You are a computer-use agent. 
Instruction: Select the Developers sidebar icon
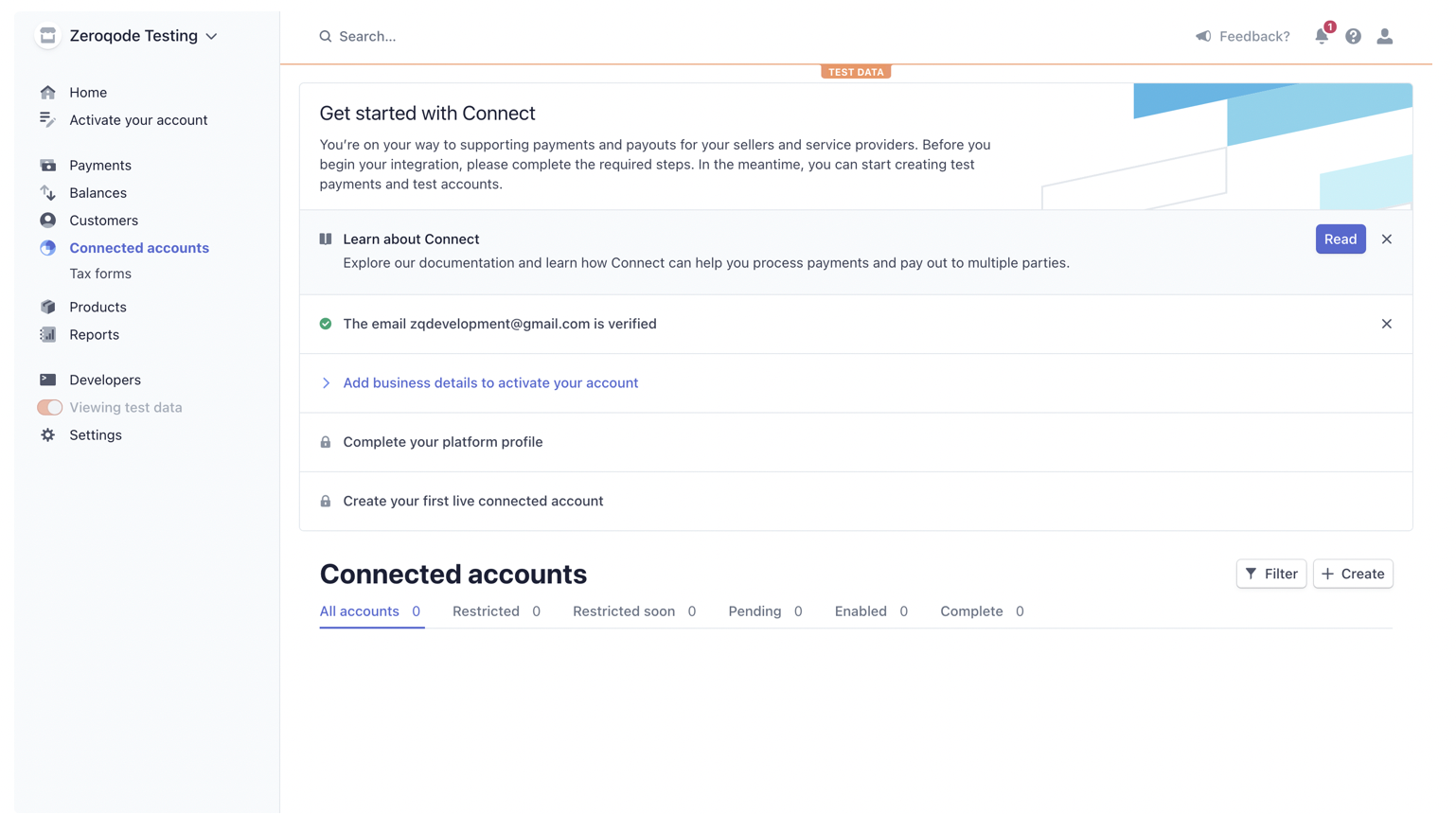pyautogui.click(x=48, y=379)
